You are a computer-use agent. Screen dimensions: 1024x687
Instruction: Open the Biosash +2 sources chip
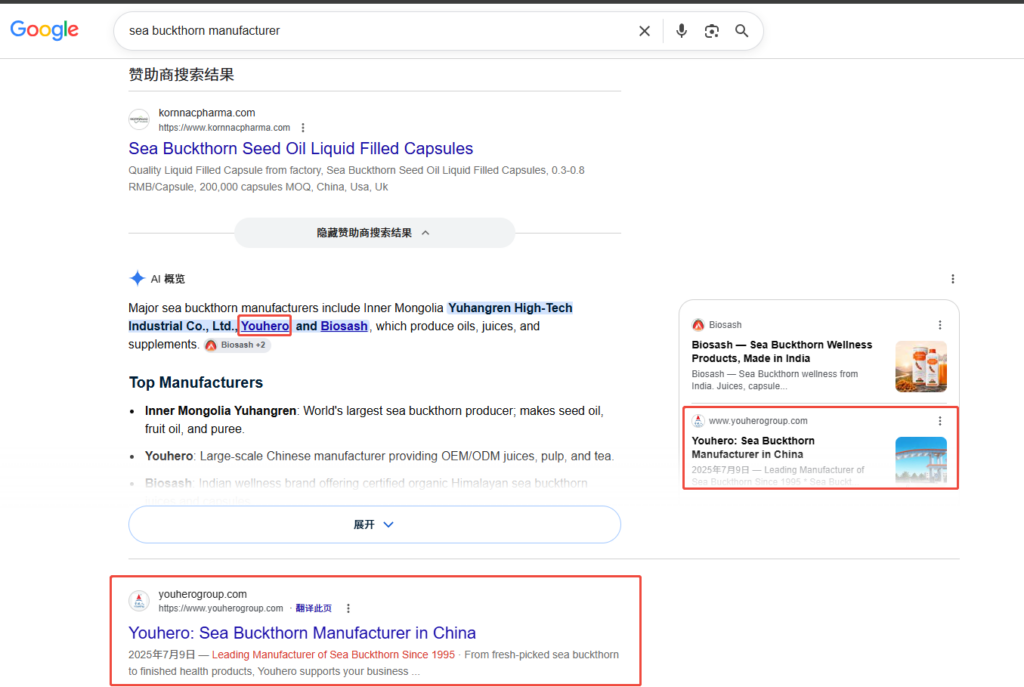[x=236, y=345]
